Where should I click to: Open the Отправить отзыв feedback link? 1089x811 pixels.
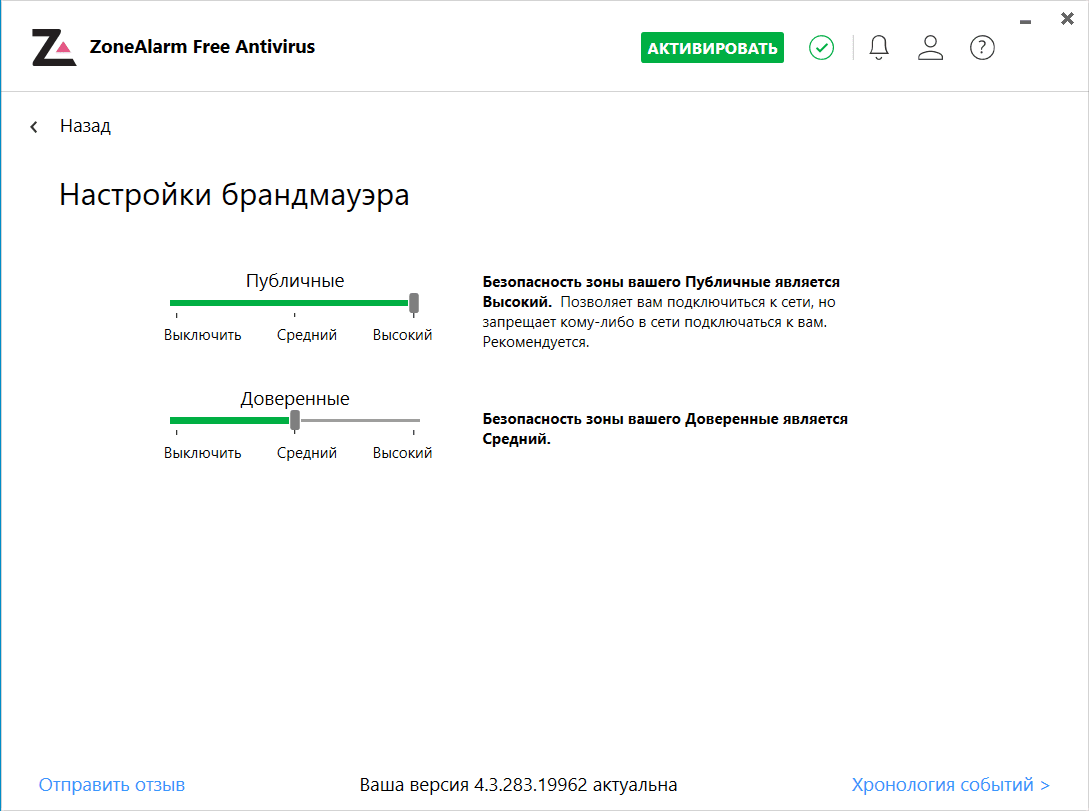point(112,785)
